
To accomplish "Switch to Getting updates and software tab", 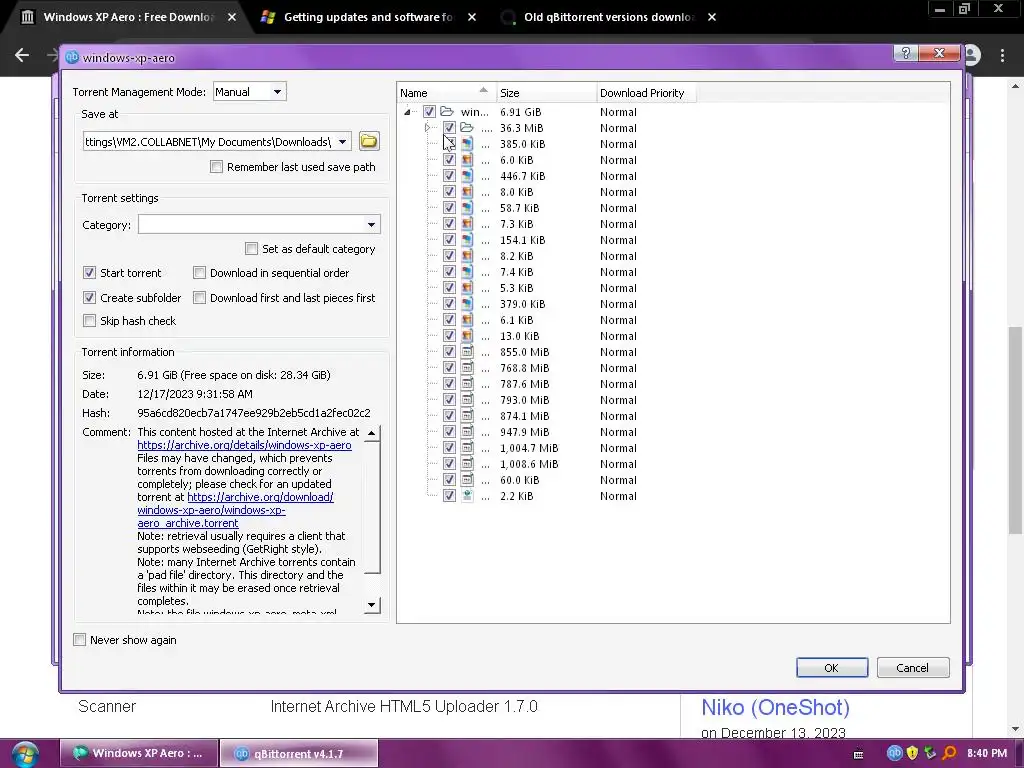I will [368, 17].
